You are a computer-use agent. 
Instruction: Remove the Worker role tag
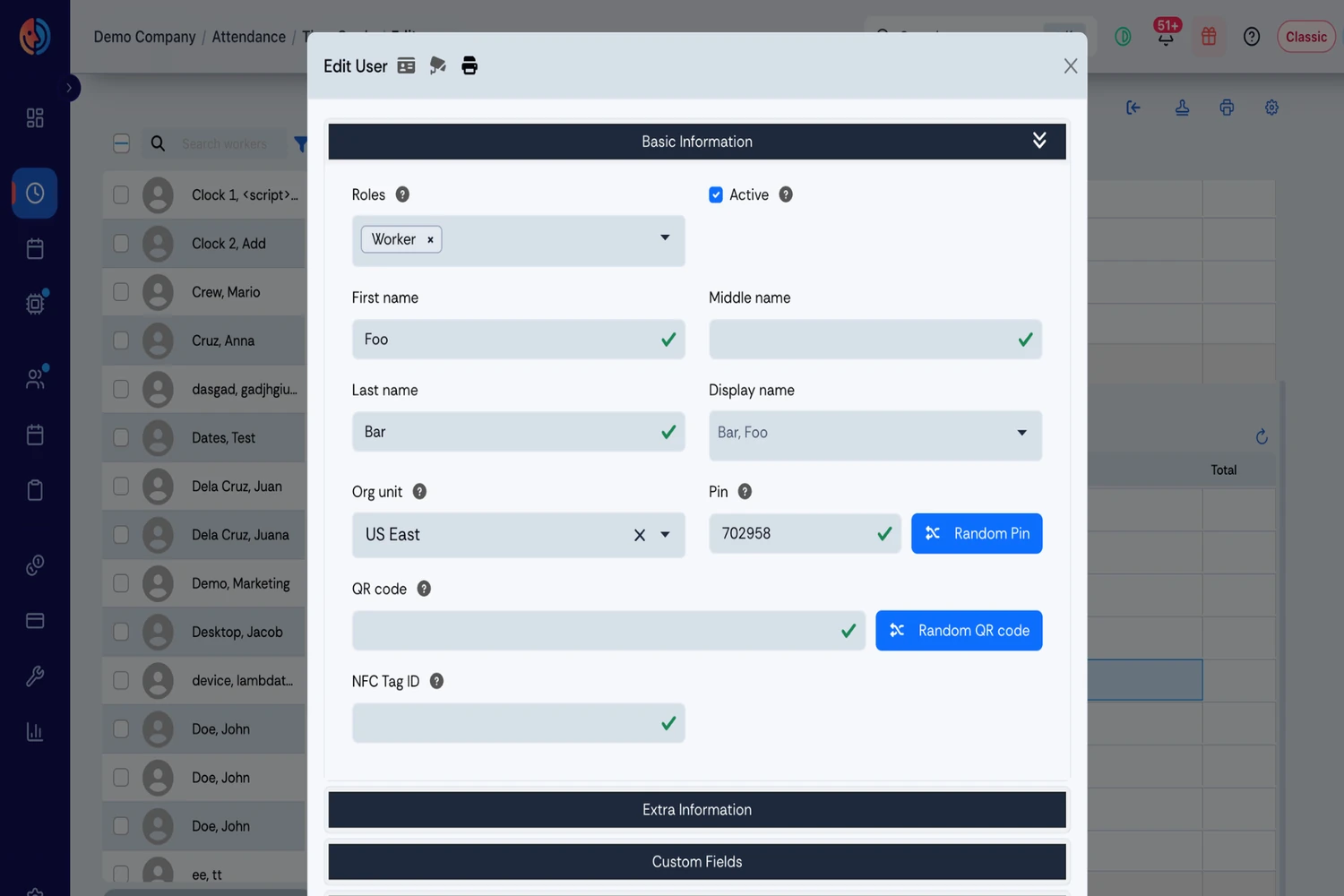click(430, 239)
